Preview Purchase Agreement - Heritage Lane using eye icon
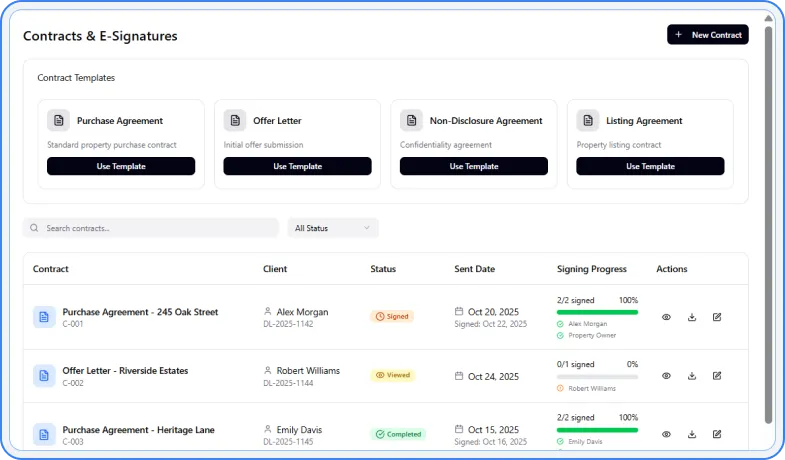Viewport: 785px width, 460px height. coord(667,434)
